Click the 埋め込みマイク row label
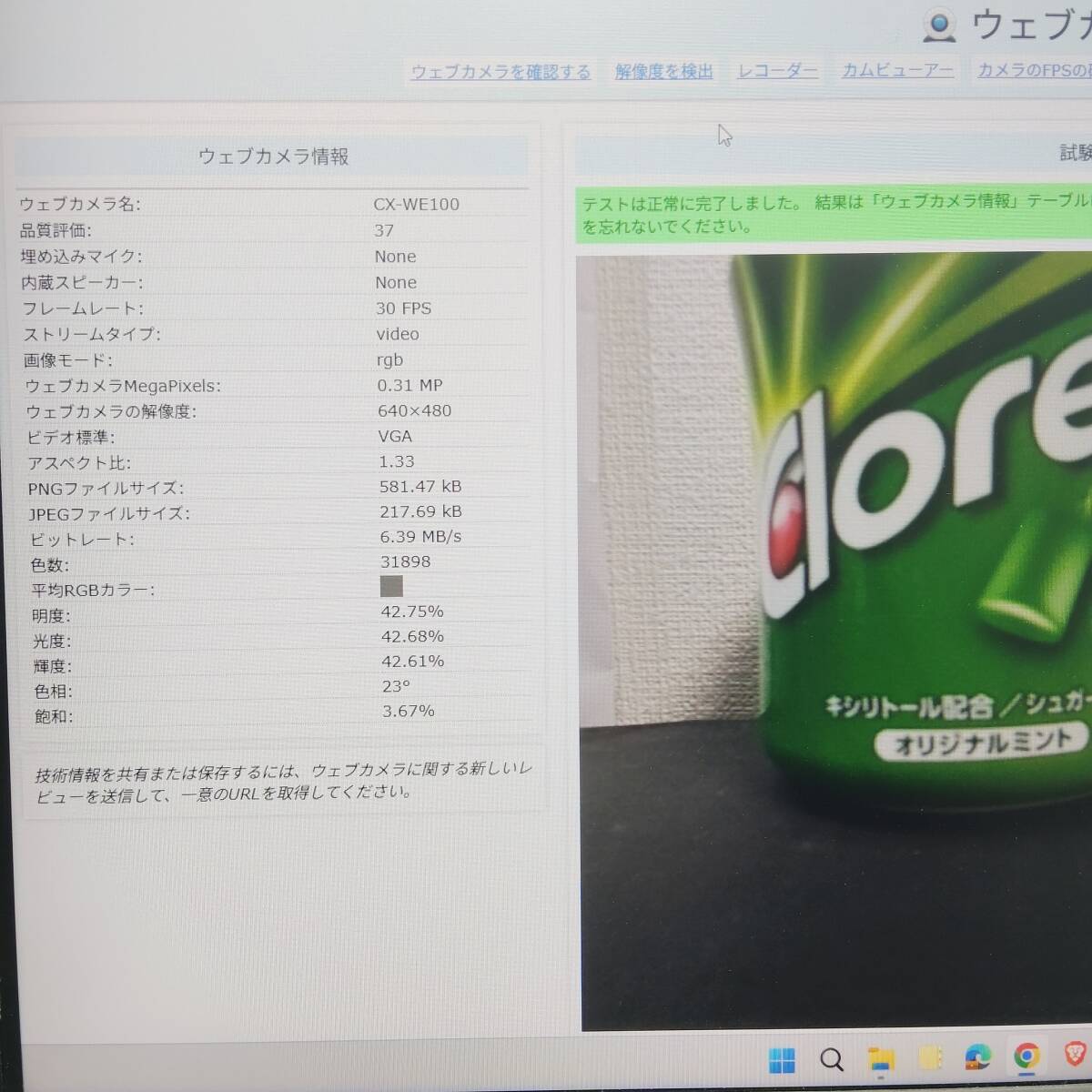Screen dimensions: 1092x1092 [x=81, y=257]
